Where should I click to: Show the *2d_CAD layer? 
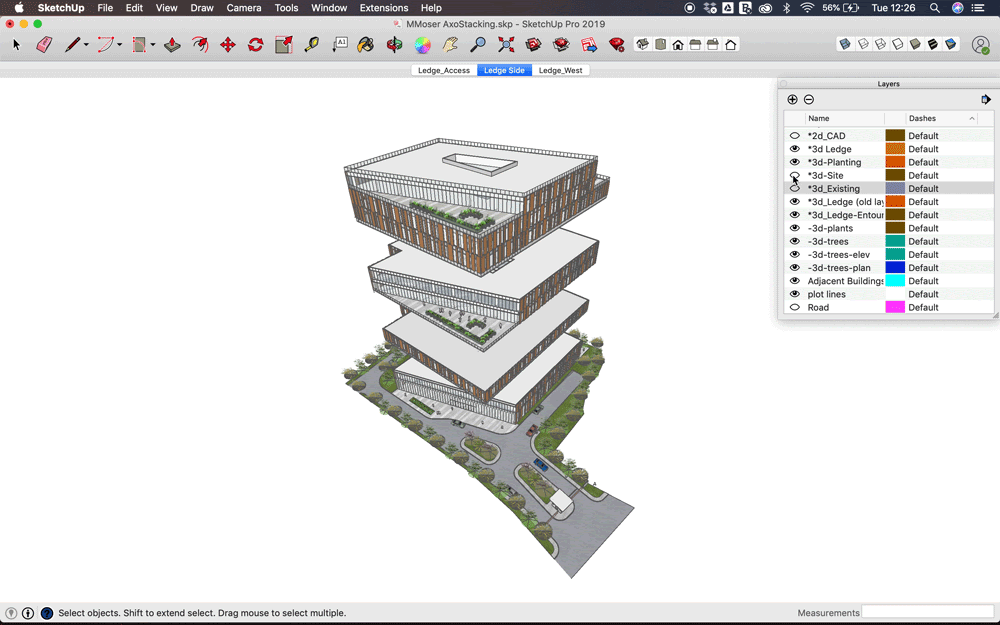pyautogui.click(x=793, y=135)
